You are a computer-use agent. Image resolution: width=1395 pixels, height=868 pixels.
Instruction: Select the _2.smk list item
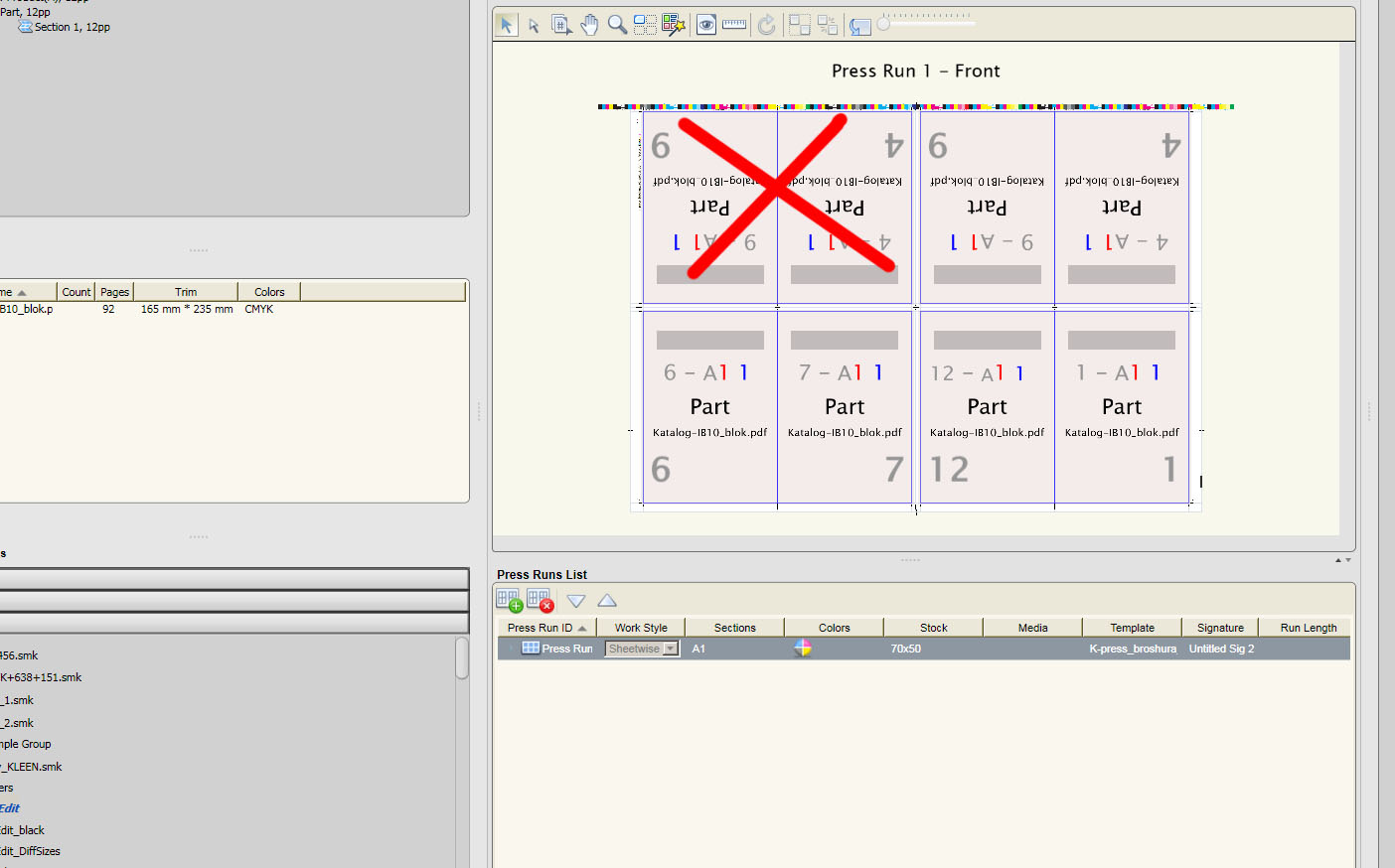[x=17, y=723]
